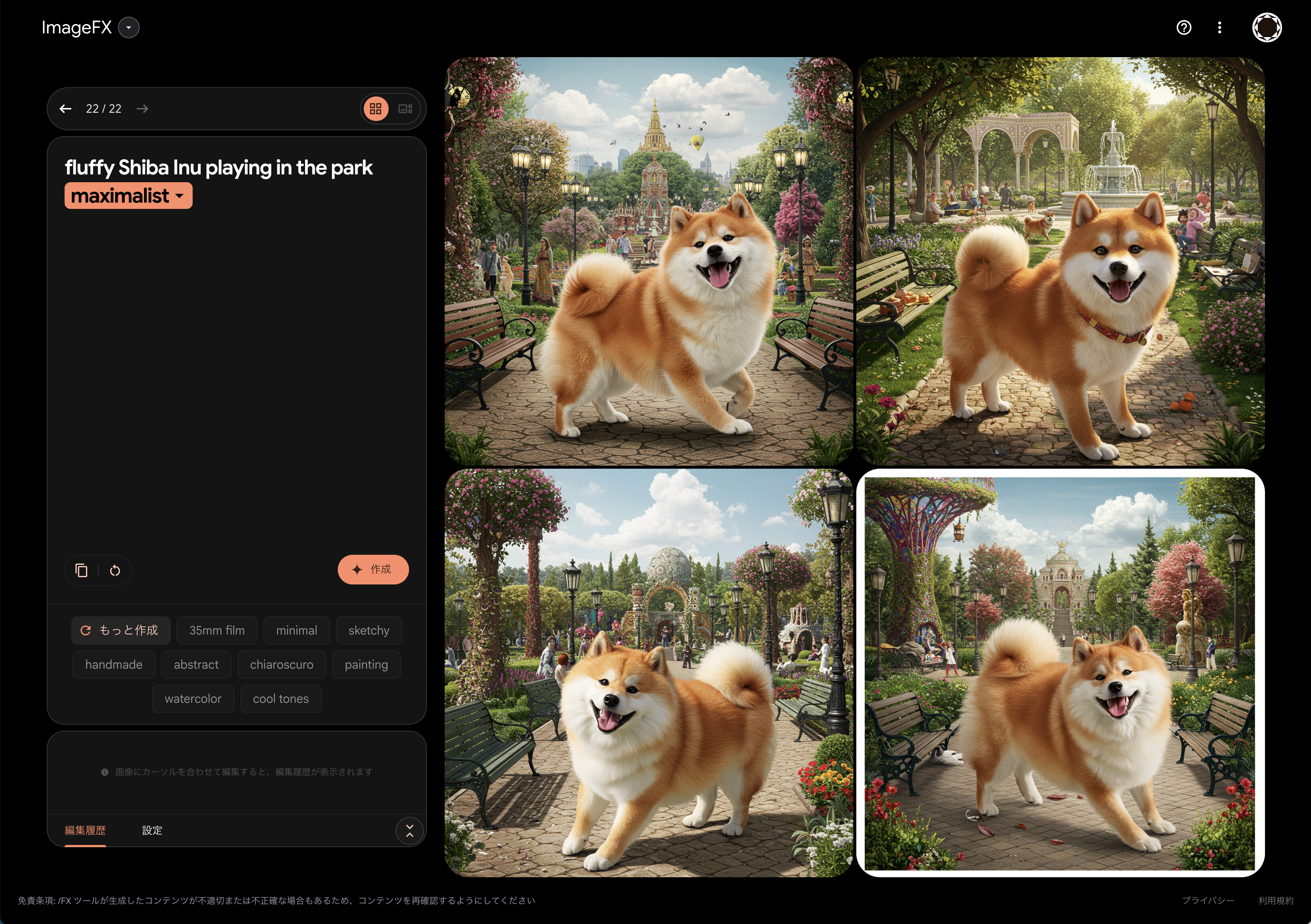Image resolution: width=1311 pixels, height=924 pixels.
Task: Click the reset prompt circular arrow icon
Action: tap(115, 570)
